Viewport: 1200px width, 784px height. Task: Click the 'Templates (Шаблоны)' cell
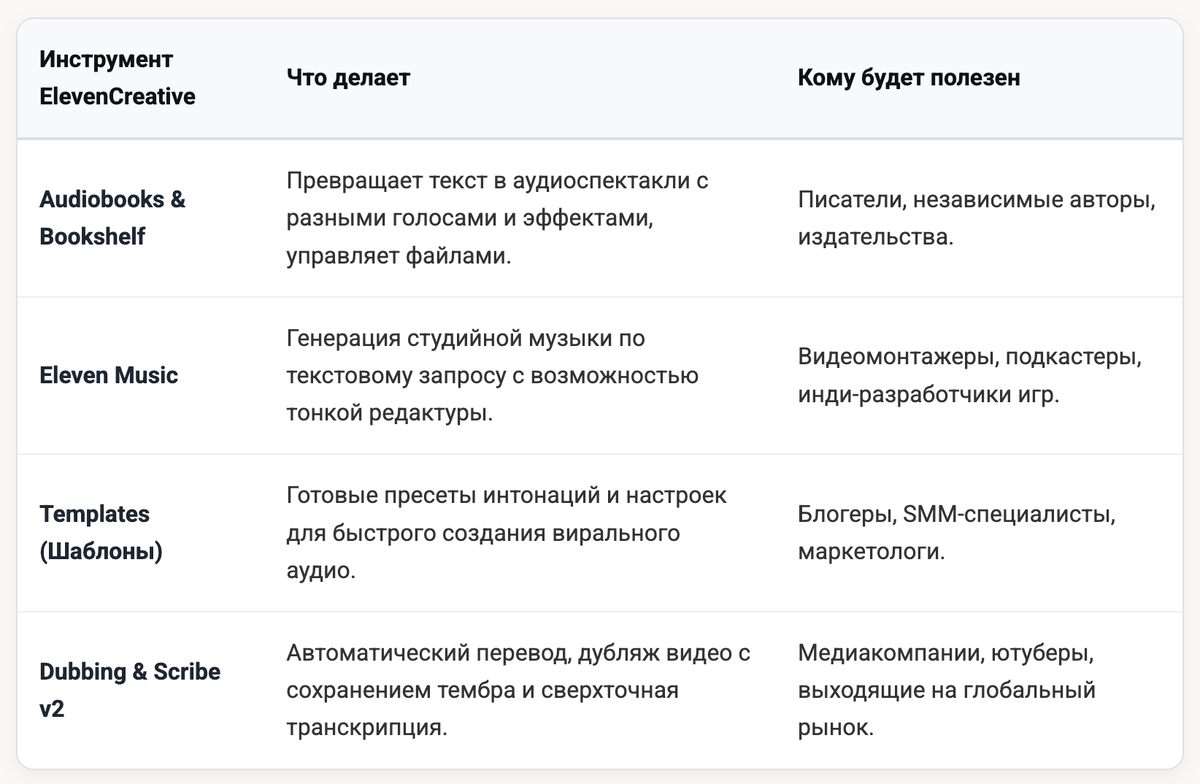pos(100,532)
